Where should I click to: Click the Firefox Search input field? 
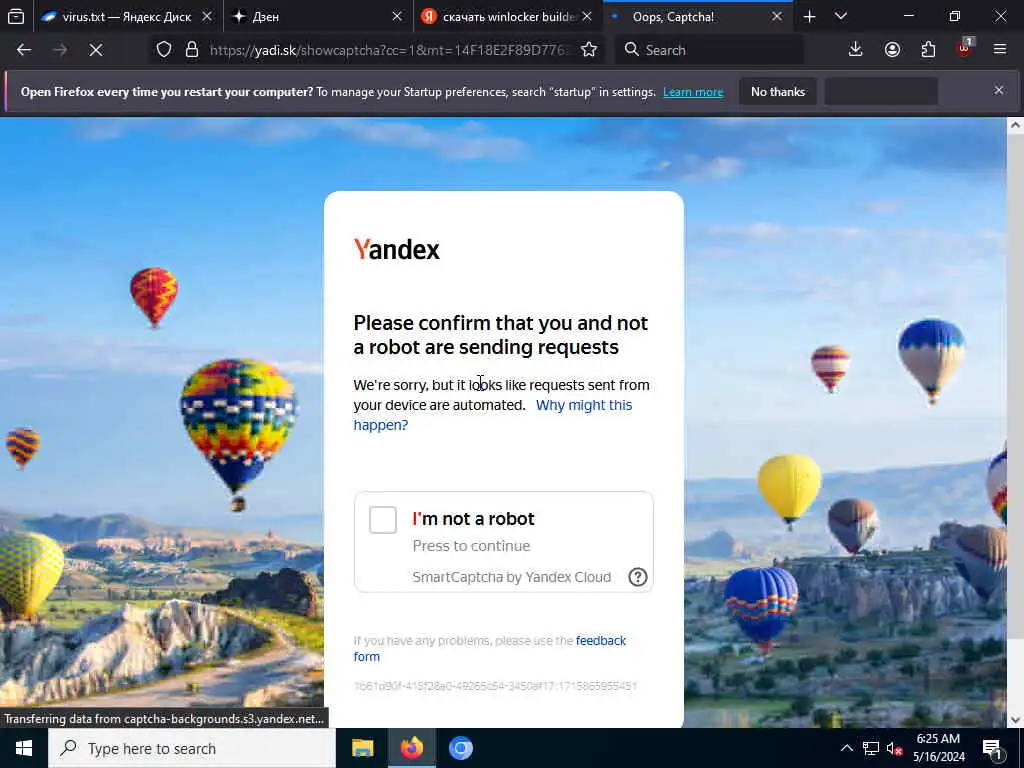[709, 50]
